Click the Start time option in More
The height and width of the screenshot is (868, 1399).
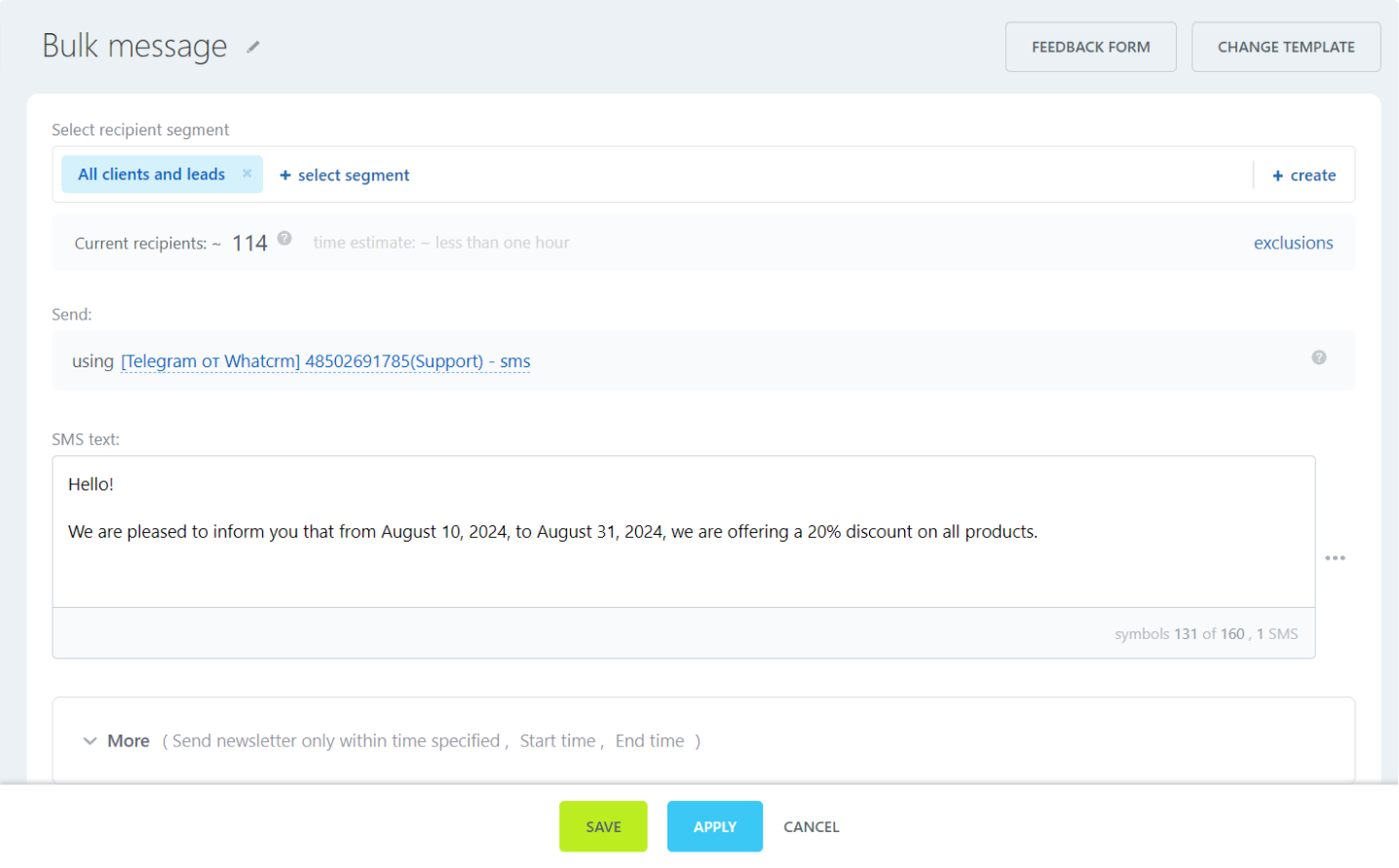557,741
